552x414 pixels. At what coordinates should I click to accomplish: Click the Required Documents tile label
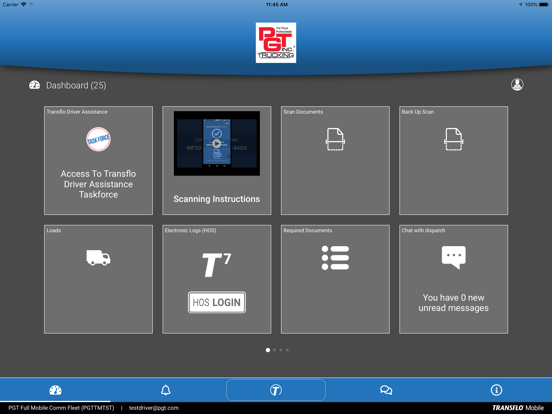[x=308, y=231]
